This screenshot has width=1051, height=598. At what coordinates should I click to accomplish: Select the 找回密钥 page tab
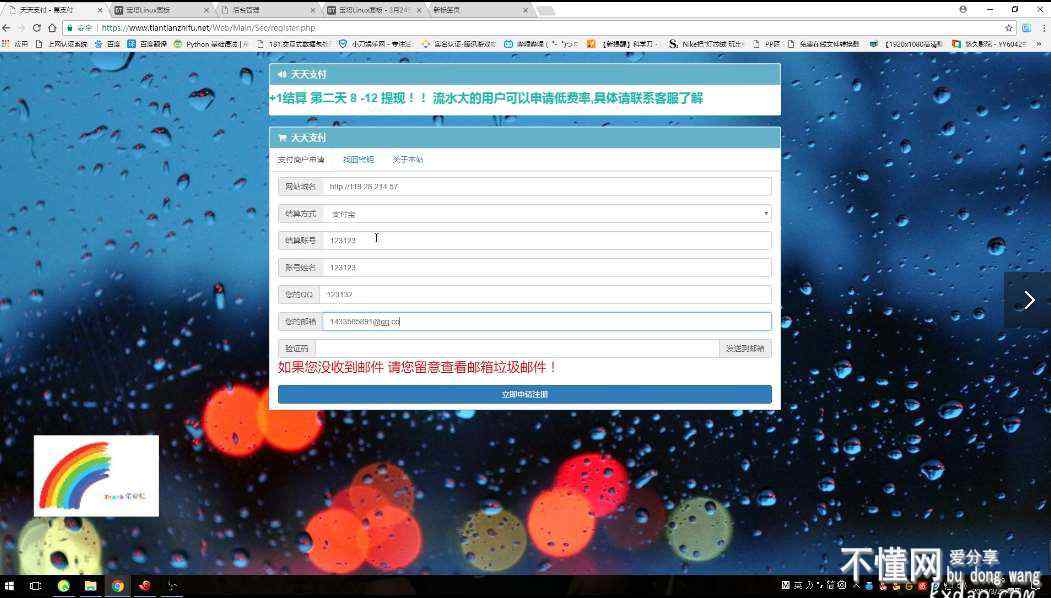point(359,160)
